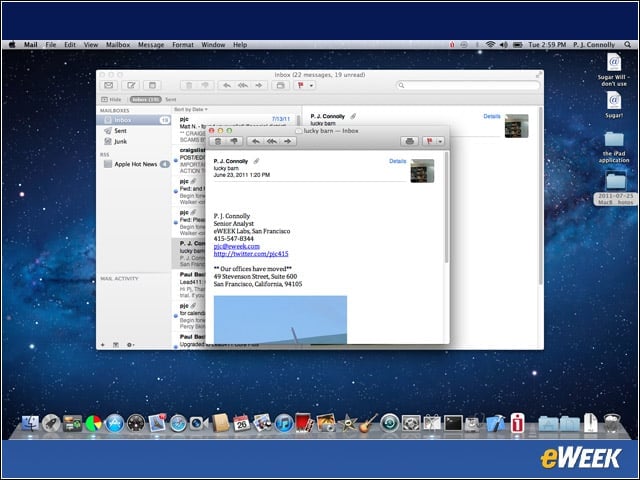Open Message menu
640x480 pixels.
(x=151, y=45)
